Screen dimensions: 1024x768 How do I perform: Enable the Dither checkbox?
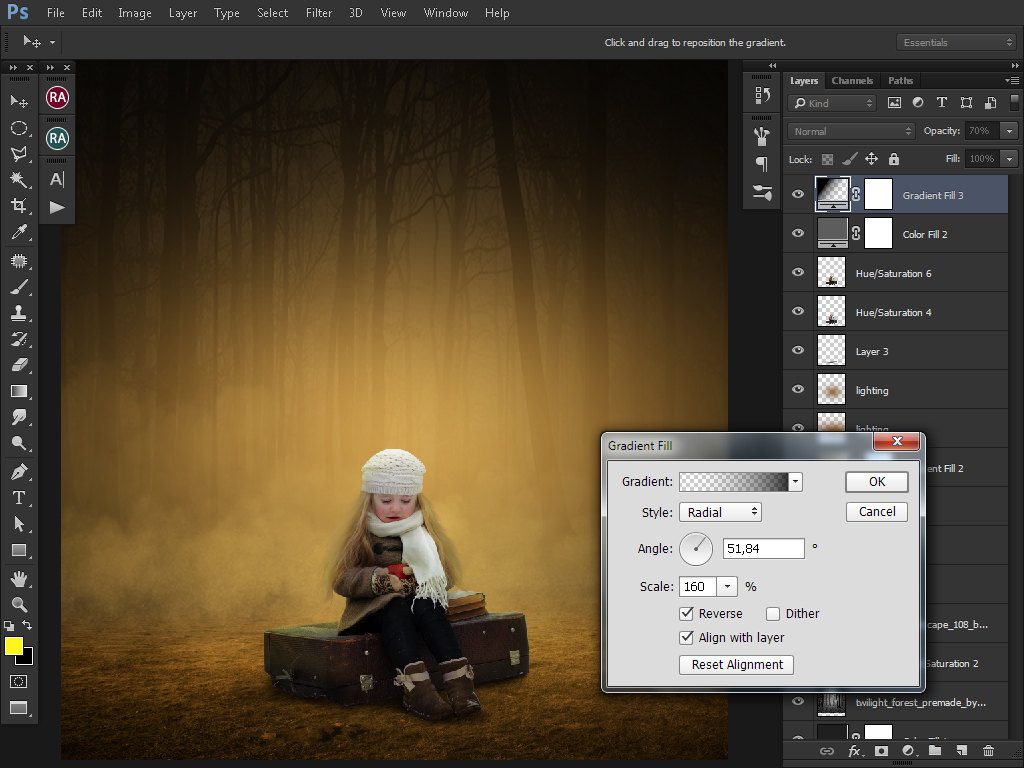[x=773, y=614]
